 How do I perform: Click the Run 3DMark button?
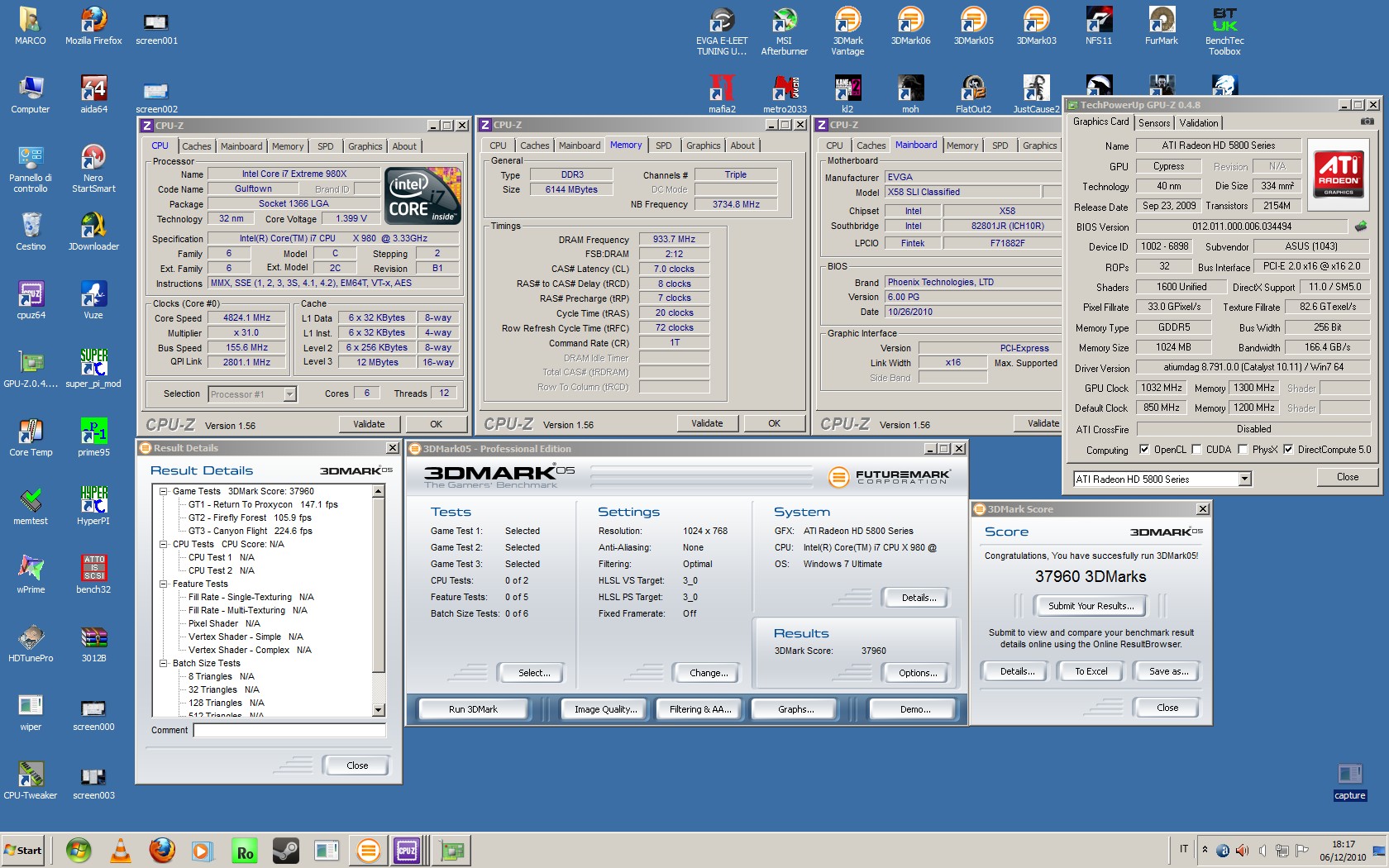[473, 709]
